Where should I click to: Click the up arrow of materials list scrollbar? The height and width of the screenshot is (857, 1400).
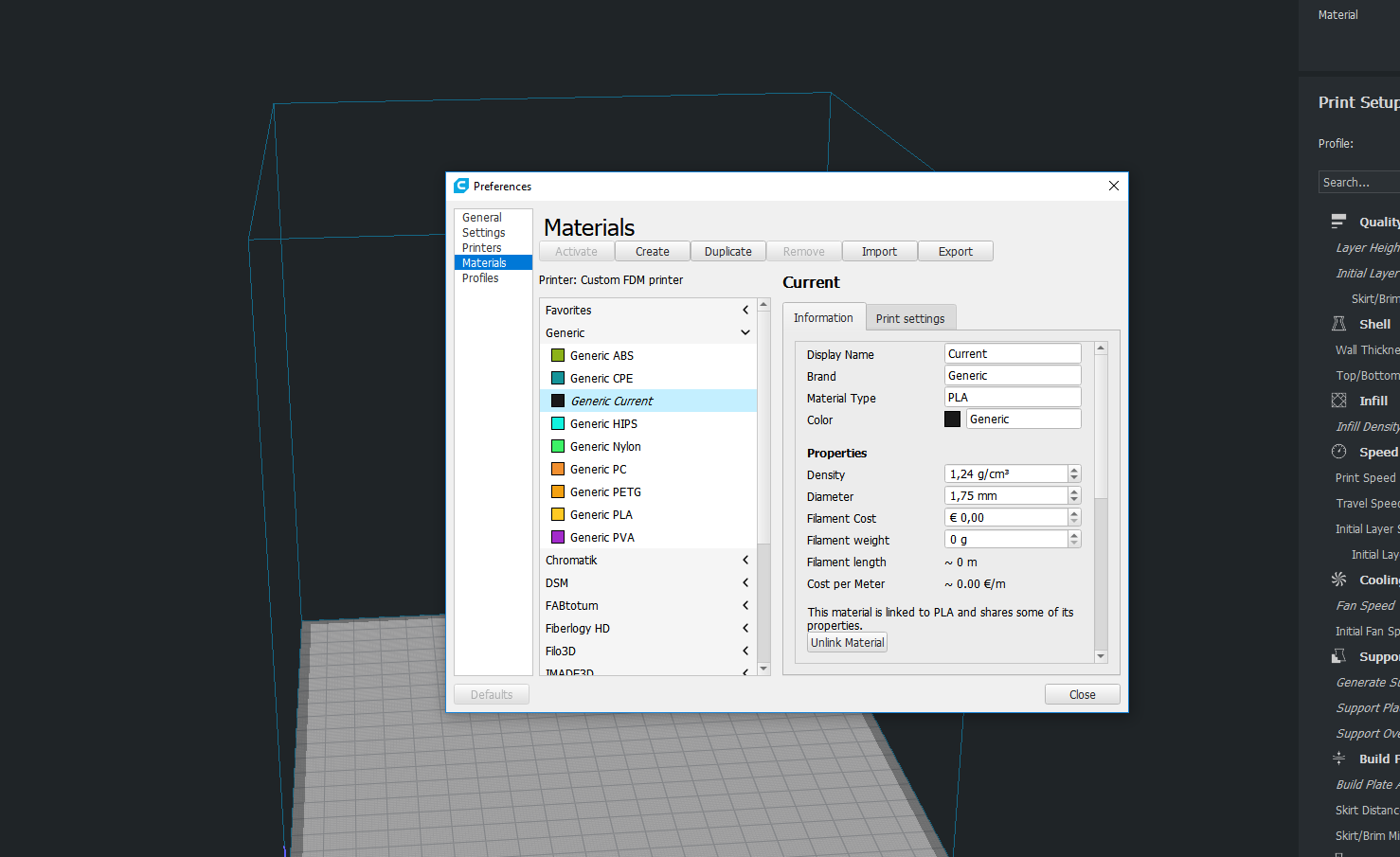(763, 305)
